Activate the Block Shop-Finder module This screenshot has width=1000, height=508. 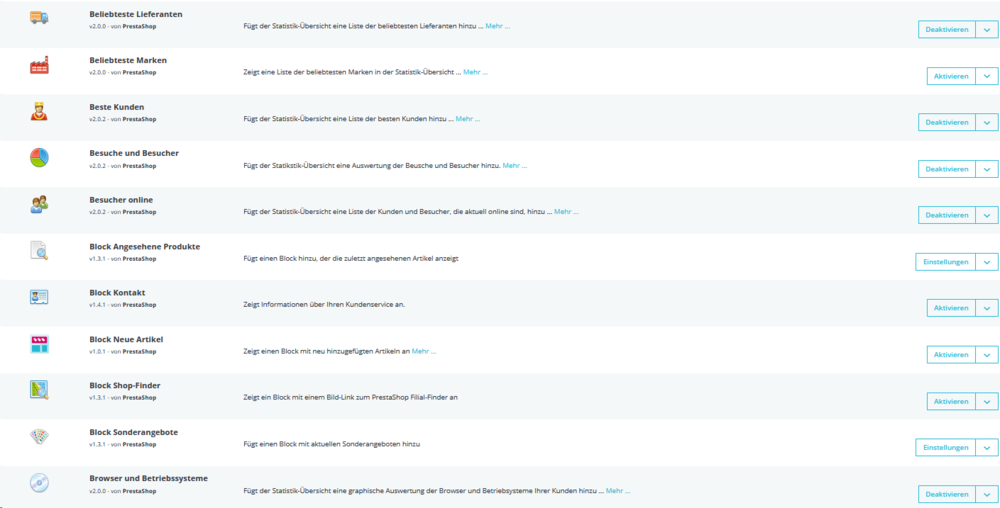point(951,402)
